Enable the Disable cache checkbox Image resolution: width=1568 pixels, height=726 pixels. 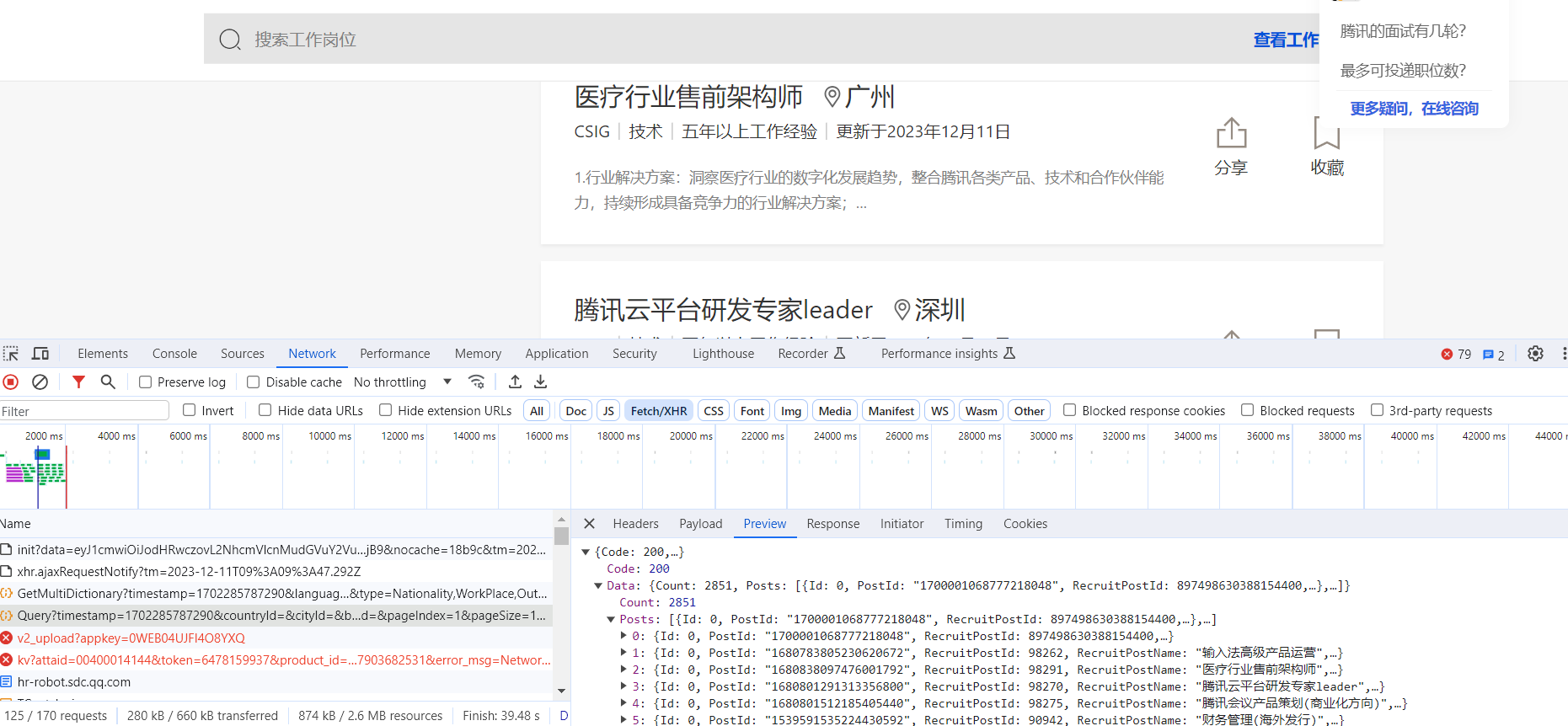[x=253, y=382]
